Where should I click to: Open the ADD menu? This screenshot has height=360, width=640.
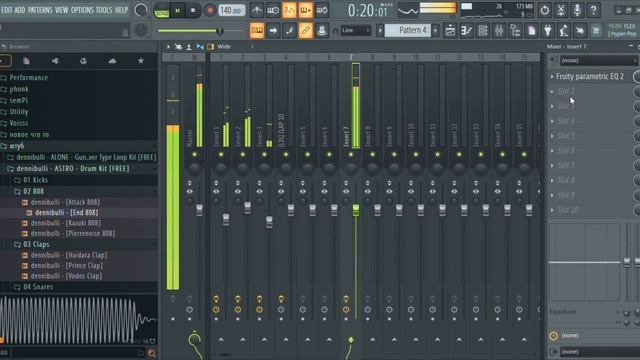(20, 10)
